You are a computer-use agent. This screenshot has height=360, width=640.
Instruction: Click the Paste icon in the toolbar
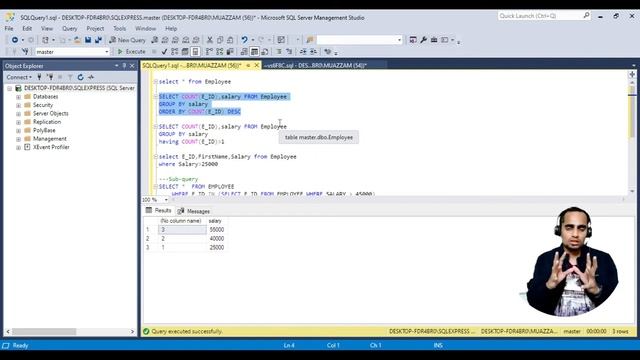[x=230, y=40]
